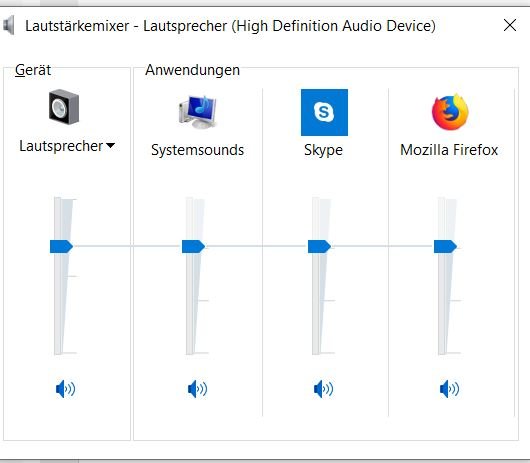Viewport: 530px width, 463px height.
Task: Click the Skype application icon
Action: pyautogui.click(x=324, y=112)
